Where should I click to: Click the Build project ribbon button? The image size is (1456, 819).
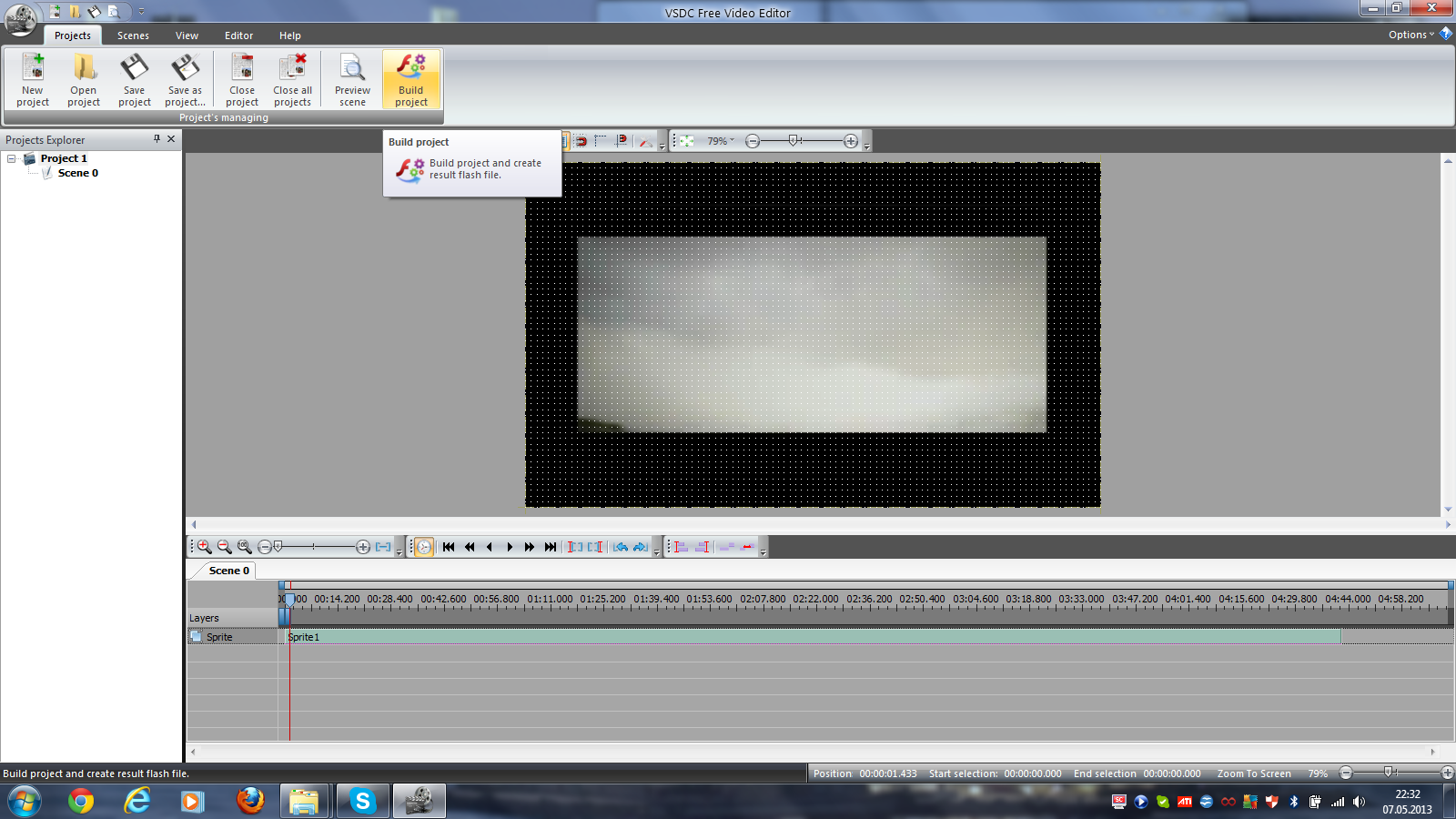coord(411,80)
